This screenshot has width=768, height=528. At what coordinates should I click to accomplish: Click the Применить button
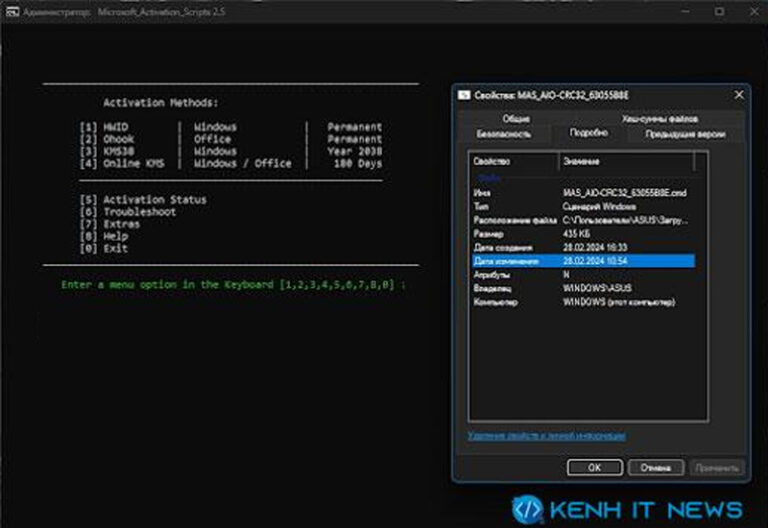(717, 468)
